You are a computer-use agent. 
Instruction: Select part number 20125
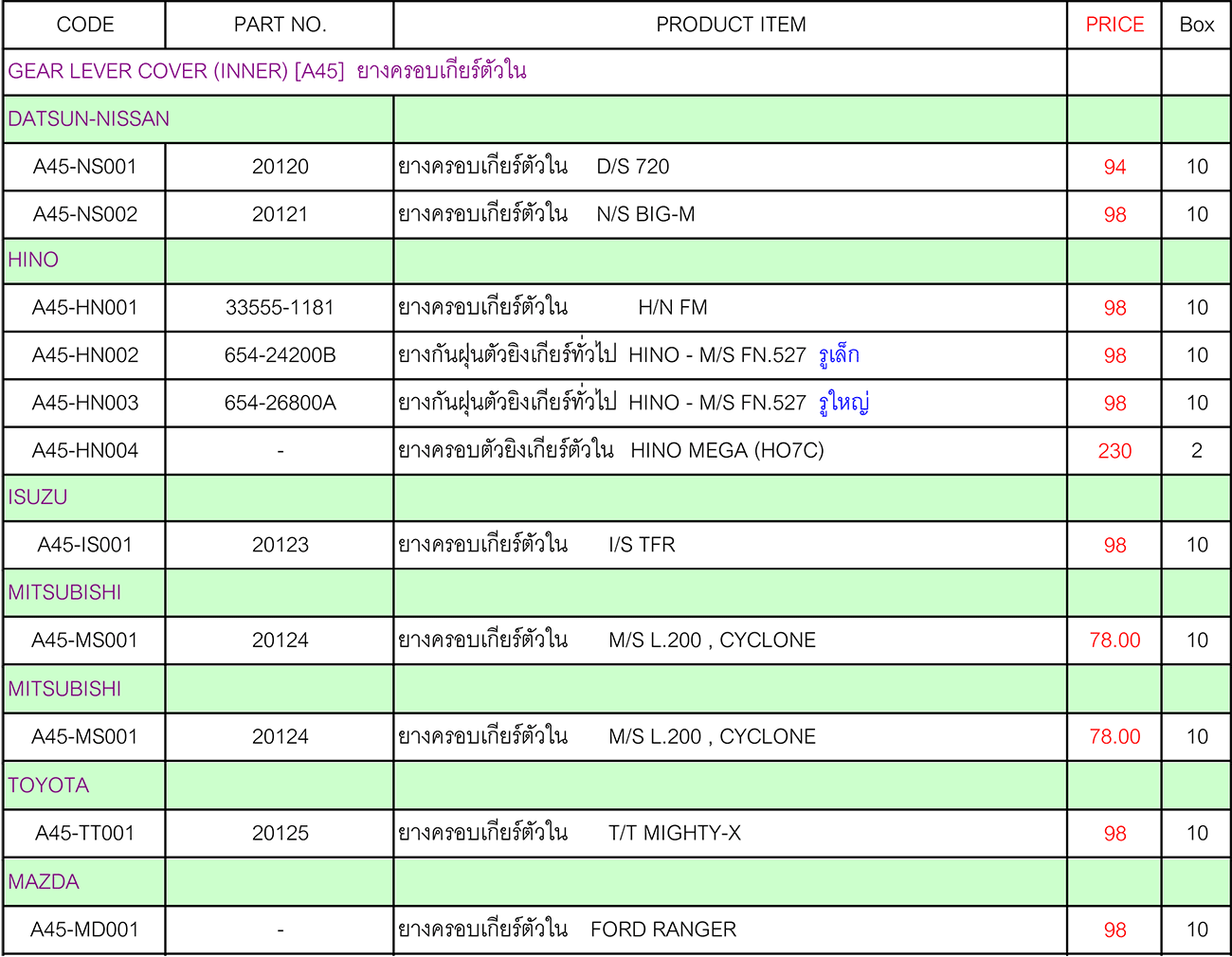click(281, 833)
